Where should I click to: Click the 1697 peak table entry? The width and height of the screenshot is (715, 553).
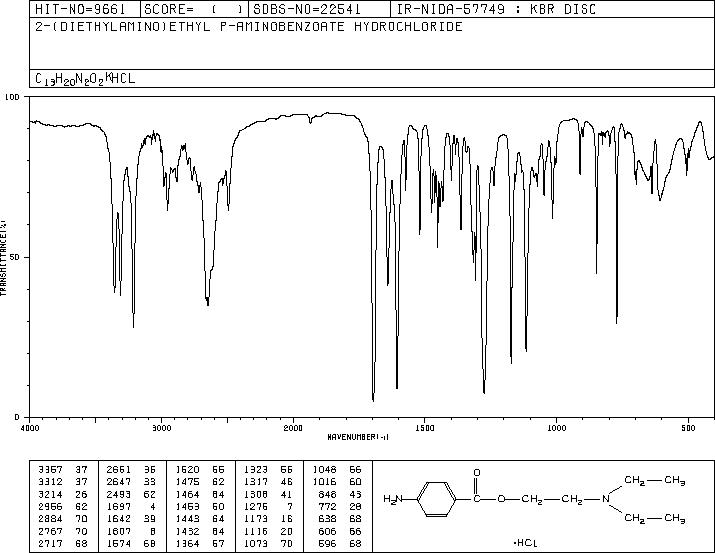click(131, 506)
